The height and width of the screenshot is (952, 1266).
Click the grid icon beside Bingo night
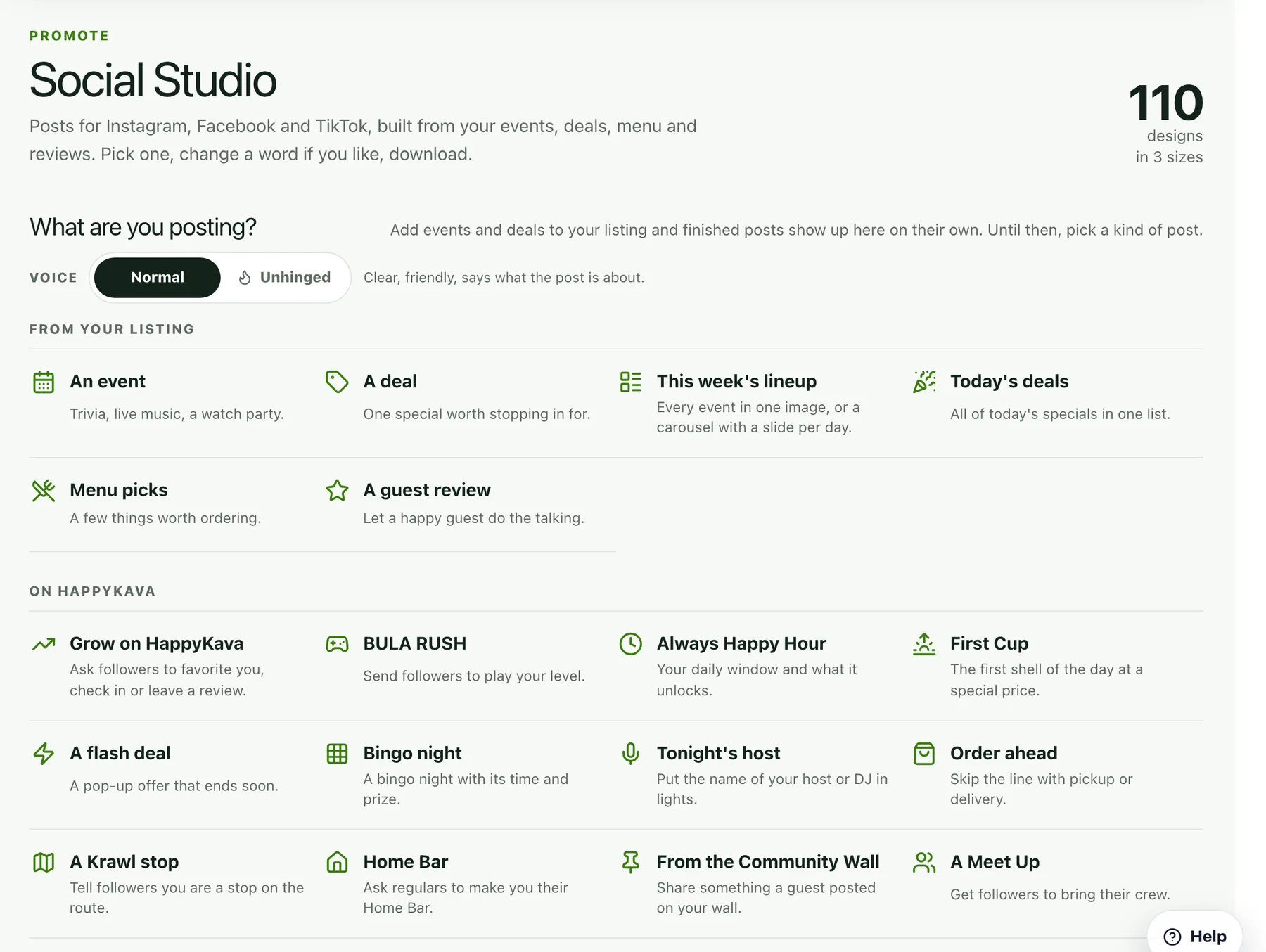coord(337,753)
